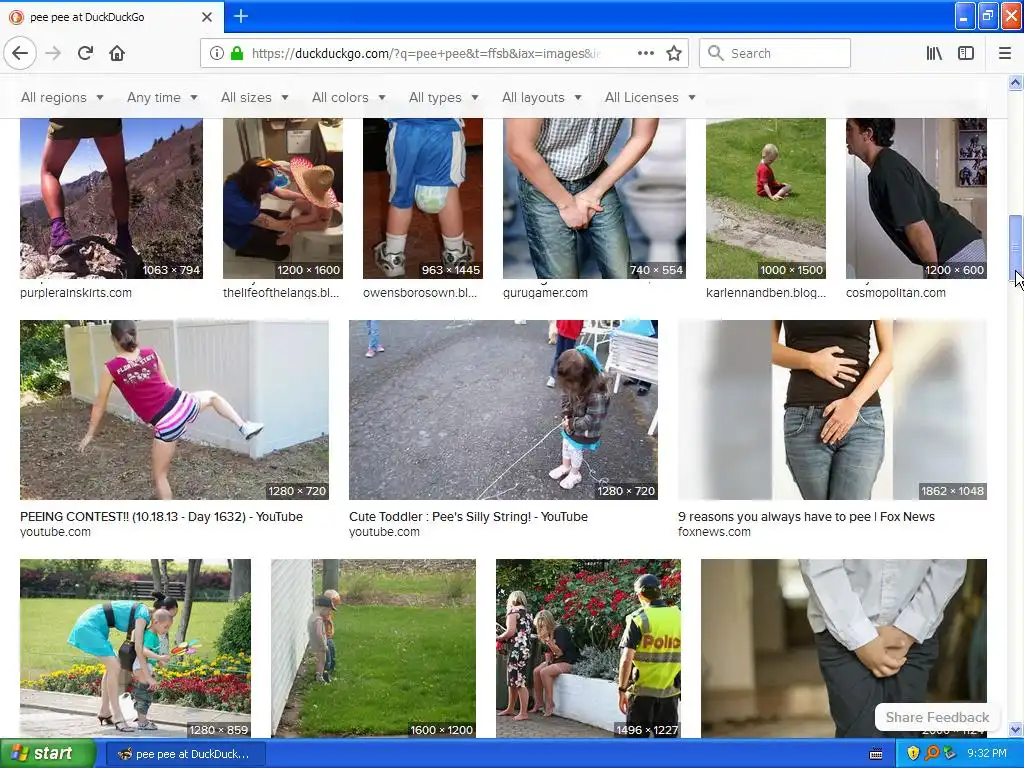The height and width of the screenshot is (768, 1024).
Task: Click the Share Feedback button
Action: point(937,717)
